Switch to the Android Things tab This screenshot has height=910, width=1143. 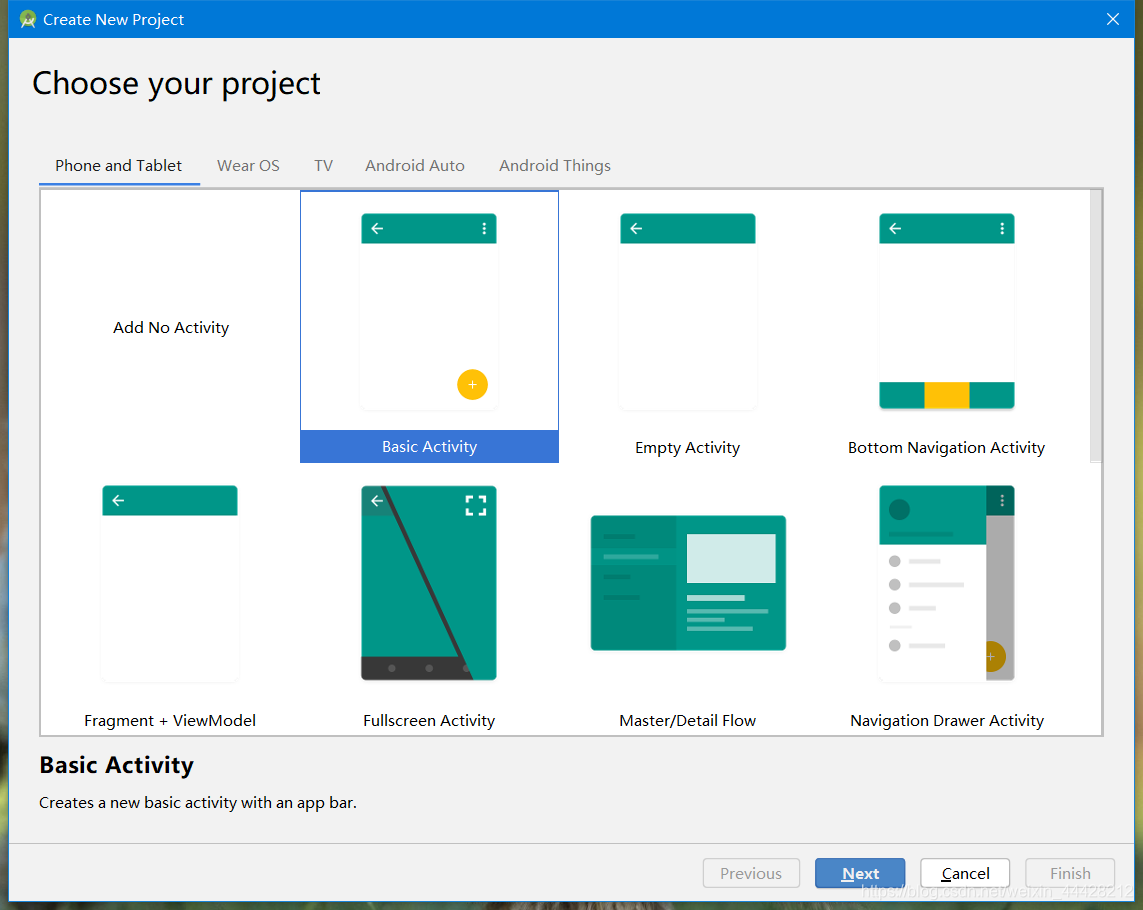coord(555,166)
